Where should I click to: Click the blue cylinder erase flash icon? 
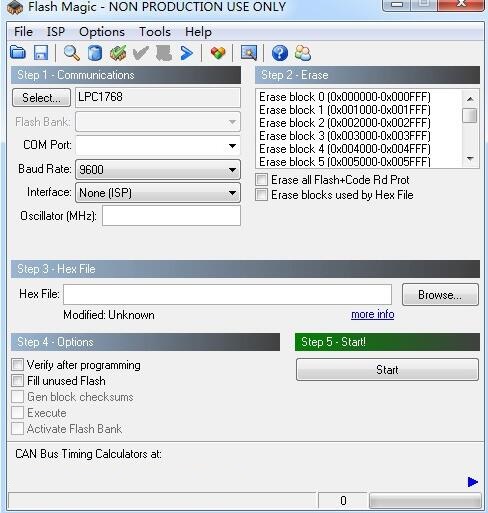click(95, 53)
